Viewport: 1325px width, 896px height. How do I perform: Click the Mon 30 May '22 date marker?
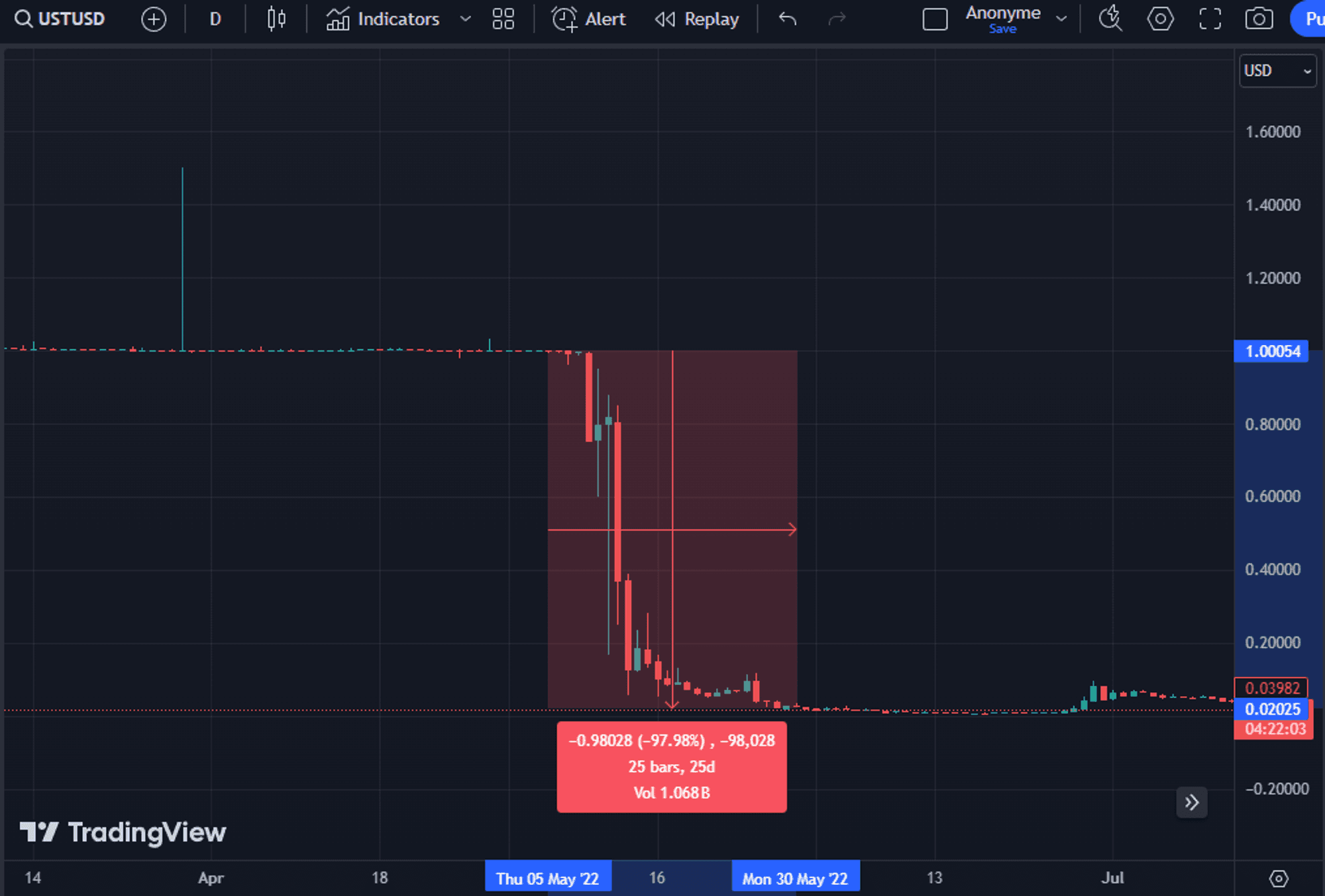[x=795, y=878]
